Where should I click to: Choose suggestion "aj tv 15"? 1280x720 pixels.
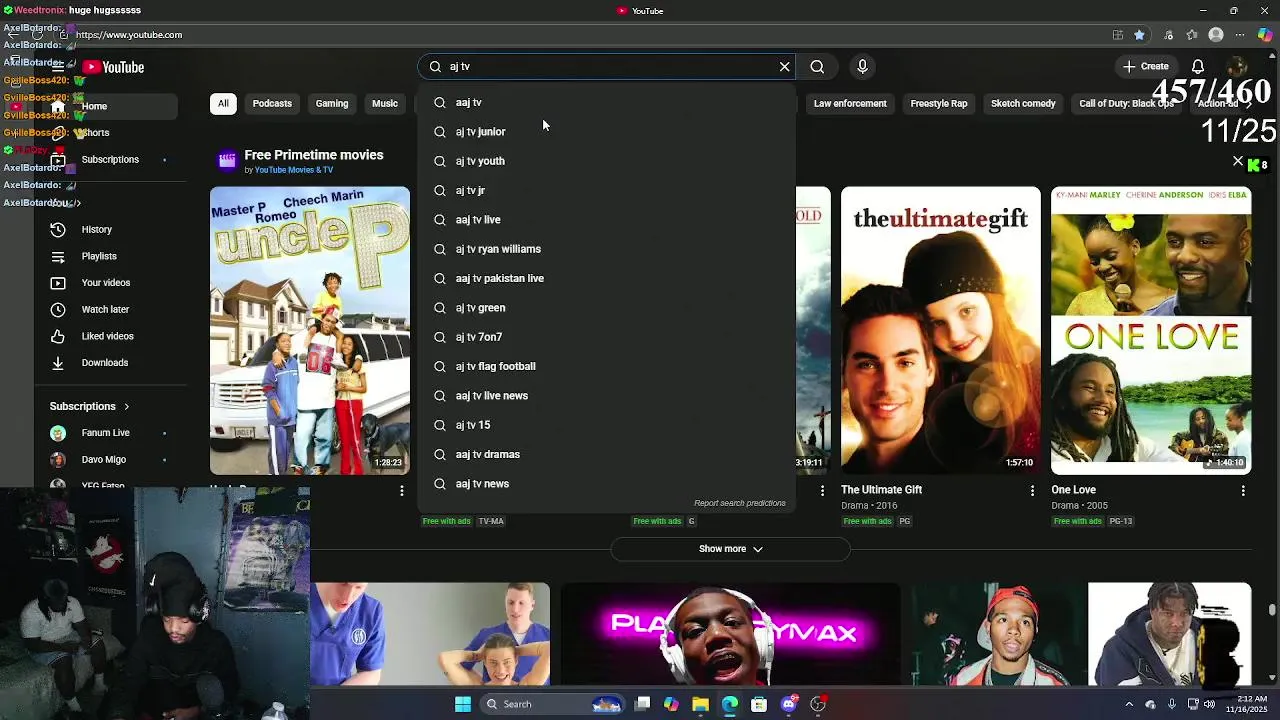pyautogui.click(x=606, y=425)
